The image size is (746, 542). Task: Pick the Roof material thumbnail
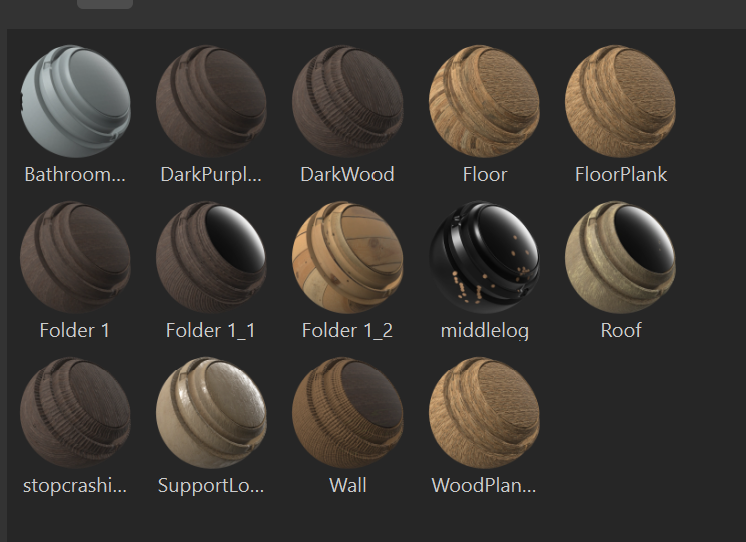(x=620, y=257)
